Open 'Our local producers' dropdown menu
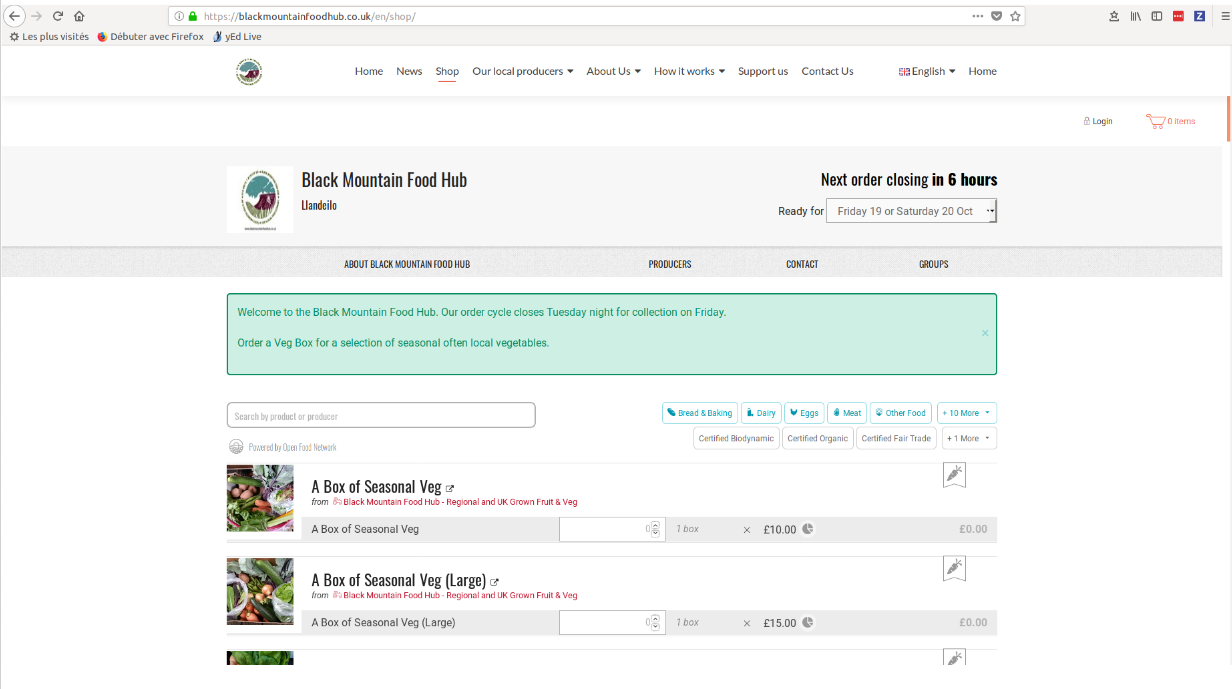 pos(523,71)
